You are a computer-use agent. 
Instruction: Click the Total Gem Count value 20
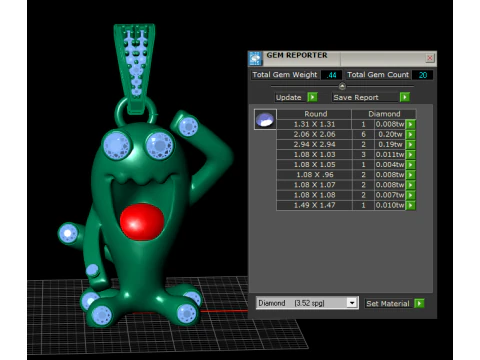(423, 75)
